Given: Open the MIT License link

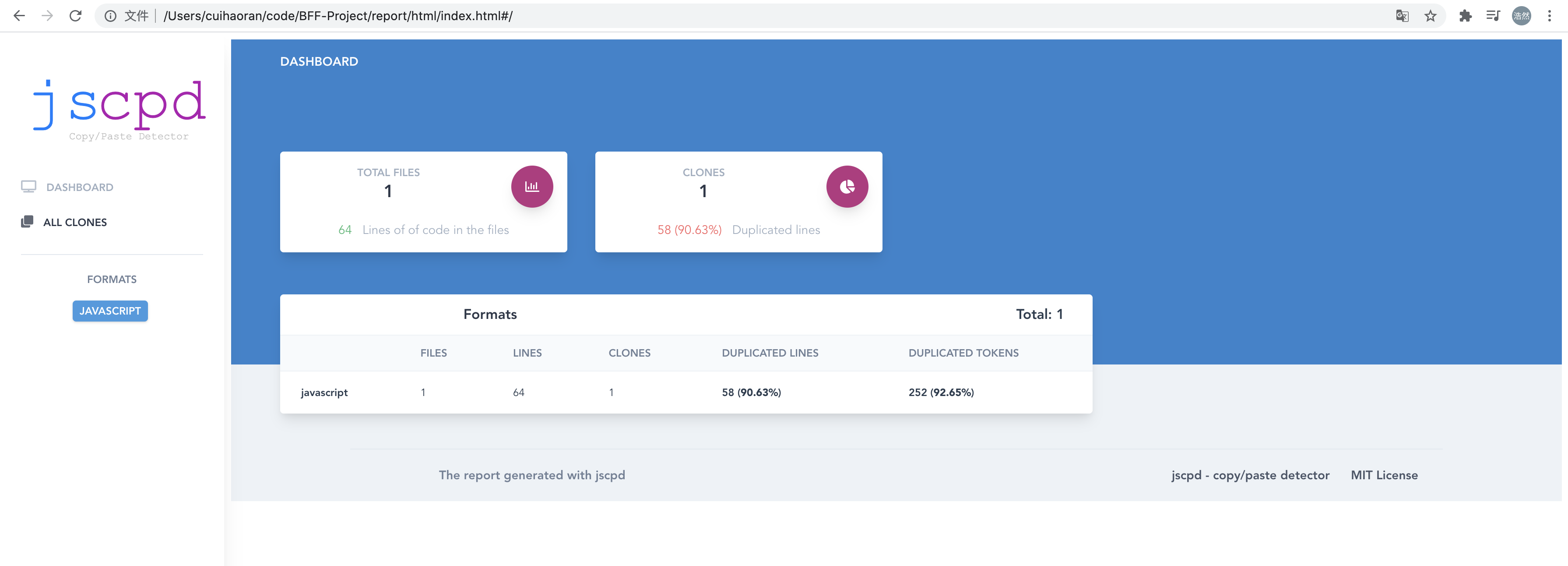Looking at the screenshot, I should click(x=1384, y=474).
